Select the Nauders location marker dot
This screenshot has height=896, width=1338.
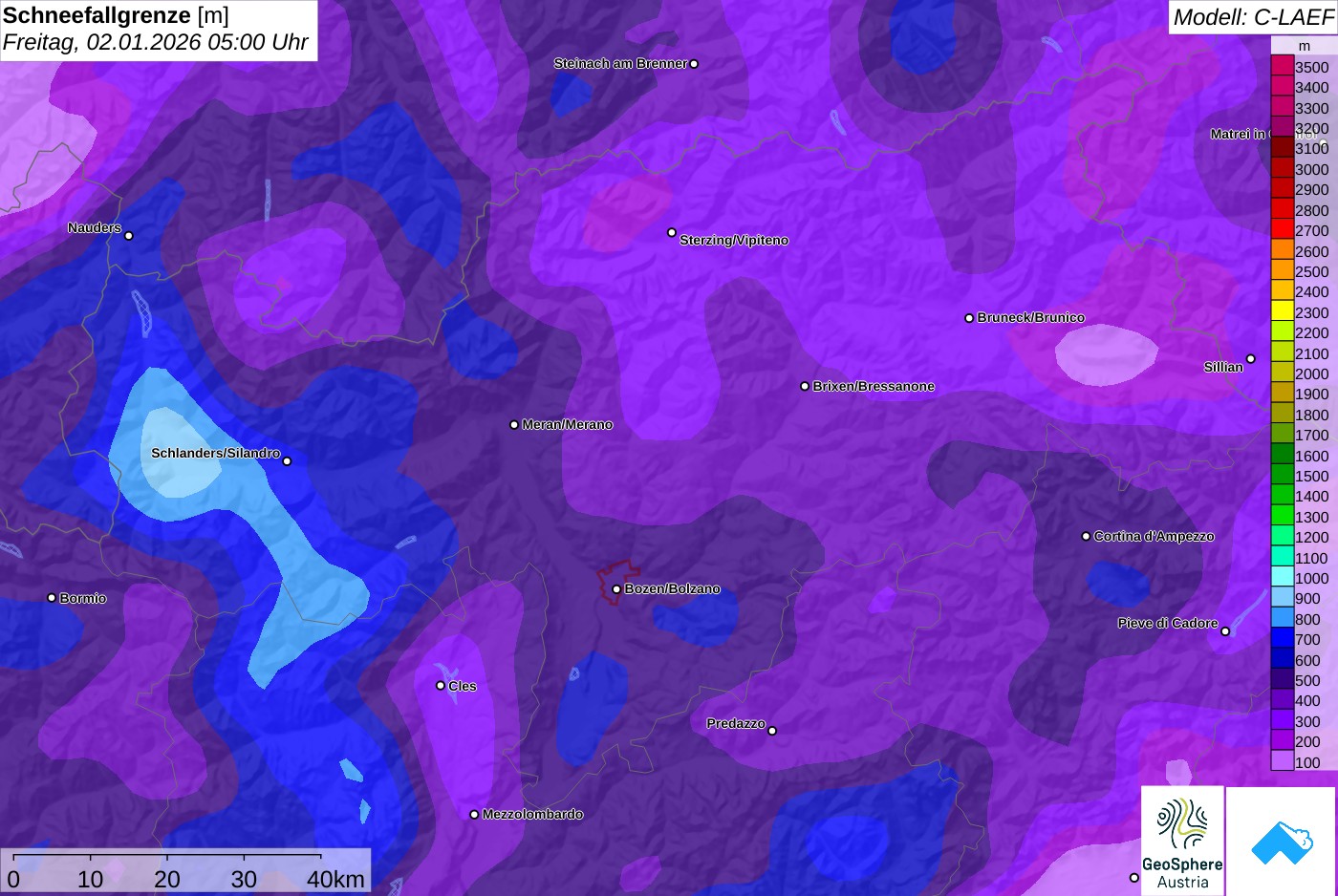tap(129, 236)
